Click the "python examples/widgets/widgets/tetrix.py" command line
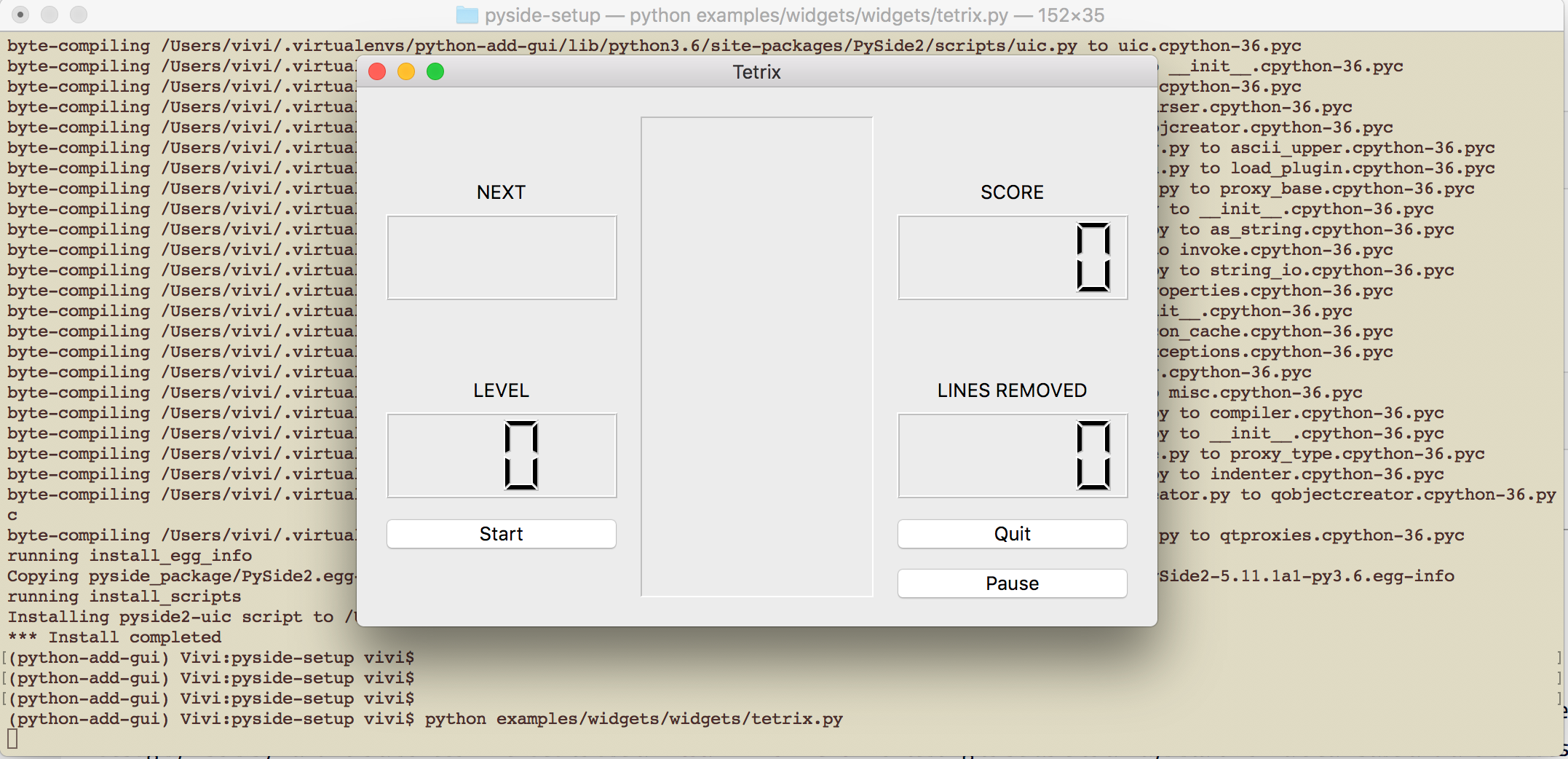 pyautogui.click(x=634, y=719)
